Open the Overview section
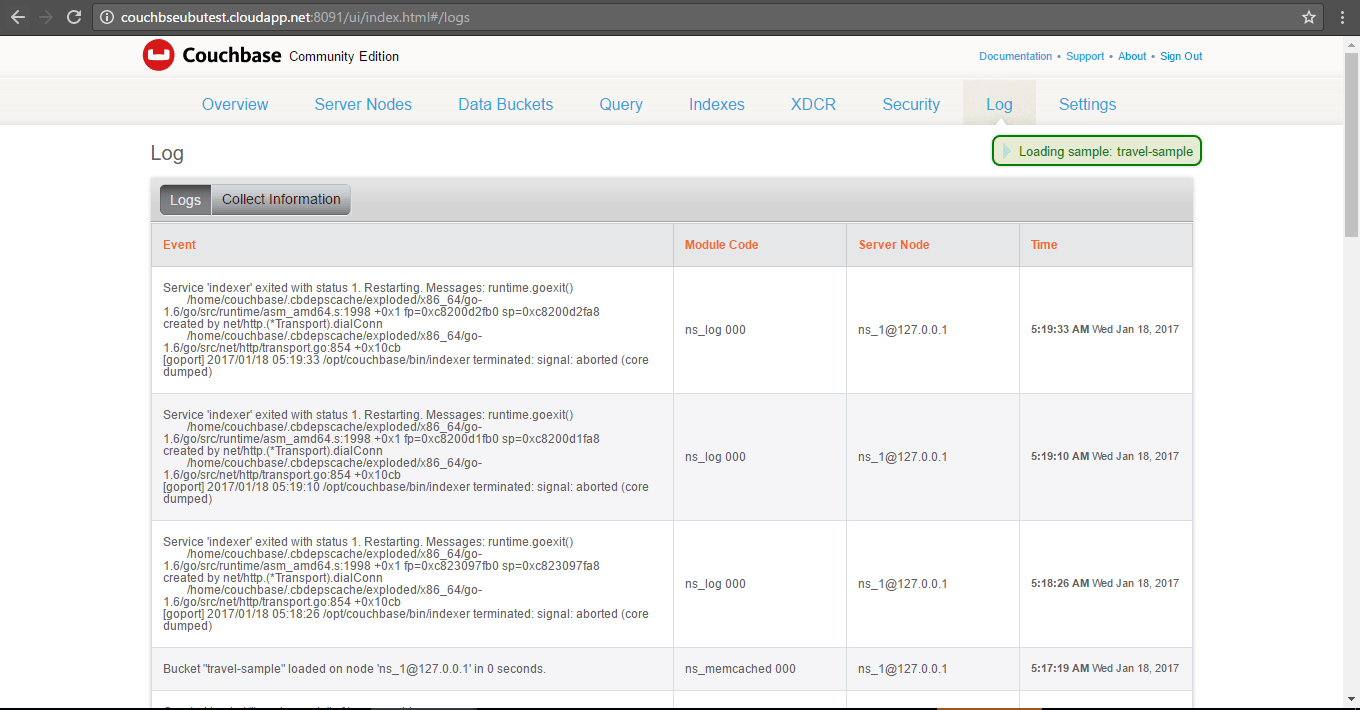Screen dimensions: 1360x710 click(235, 104)
